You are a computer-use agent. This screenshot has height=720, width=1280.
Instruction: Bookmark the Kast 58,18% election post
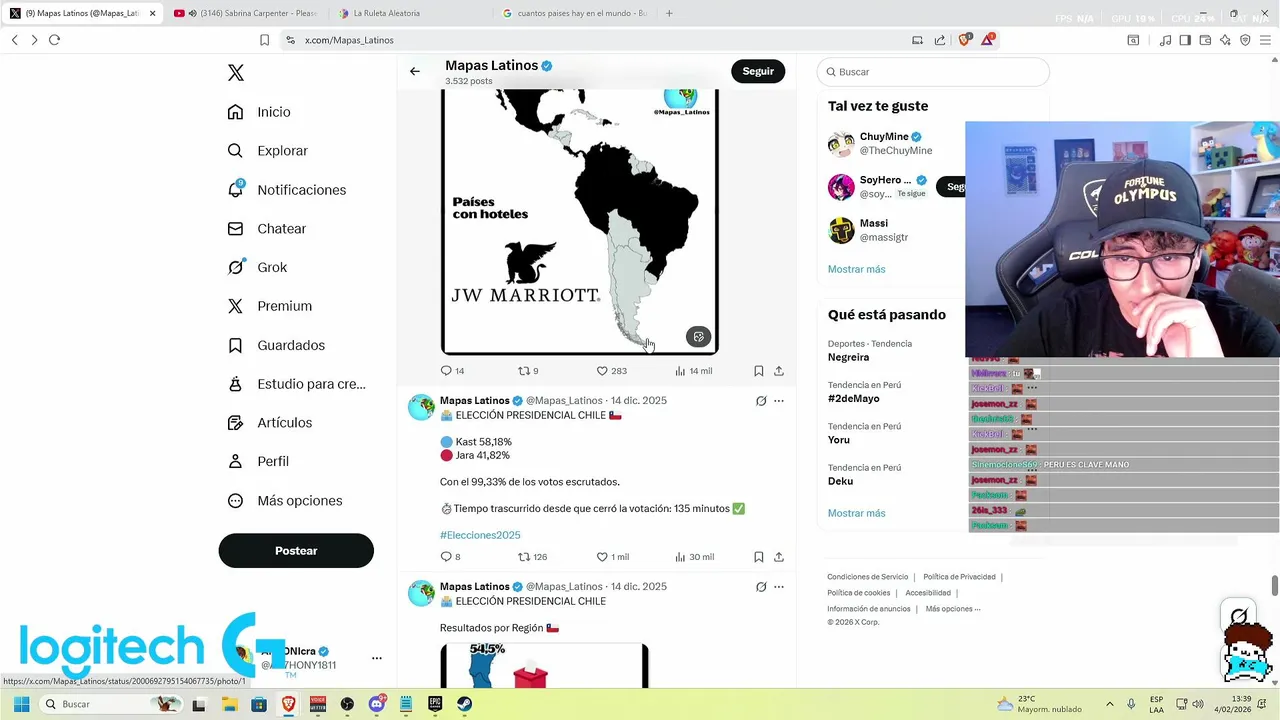[x=759, y=557]
